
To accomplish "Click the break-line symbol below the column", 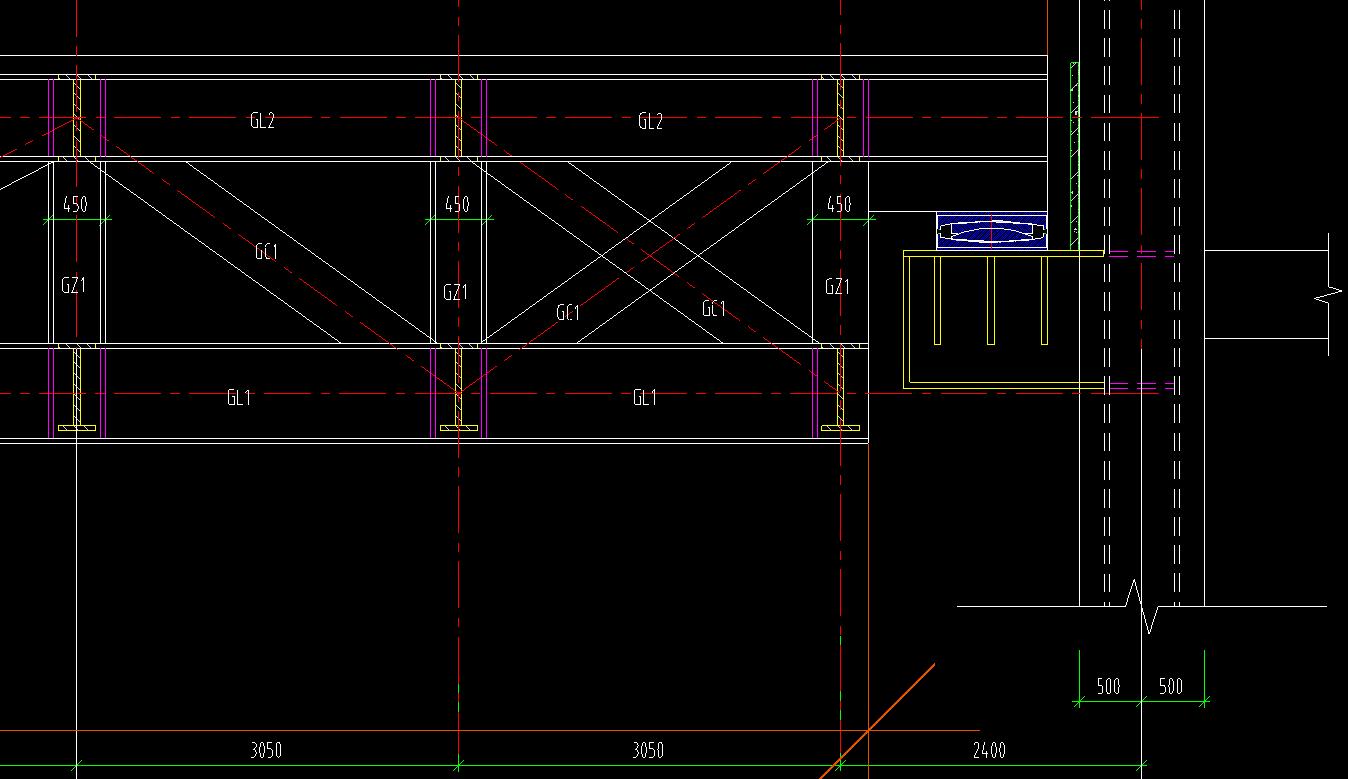I will [1141, 606].
